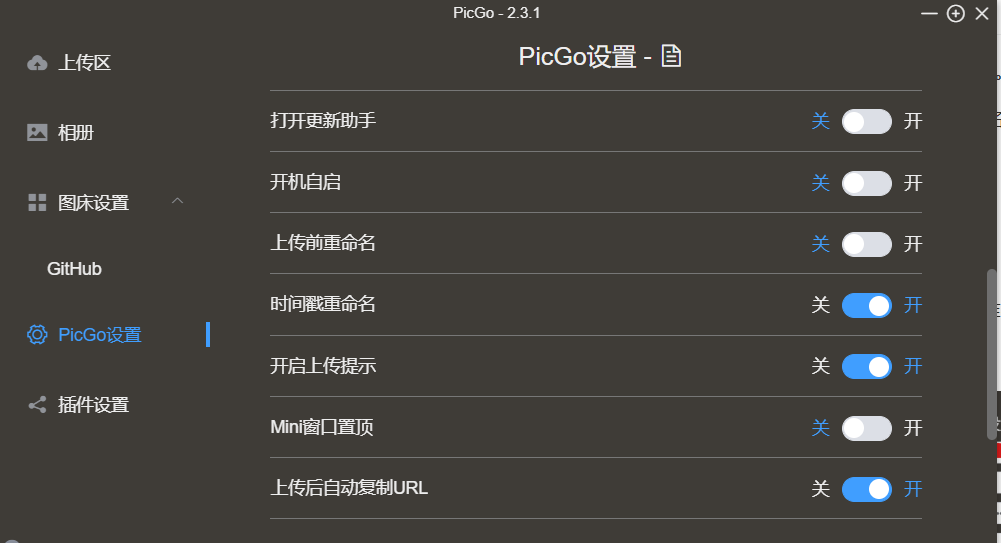Viewport: 1001px width, 543px height.
Task: Click the plus circle icon in title bar
Action: (956, 13)
